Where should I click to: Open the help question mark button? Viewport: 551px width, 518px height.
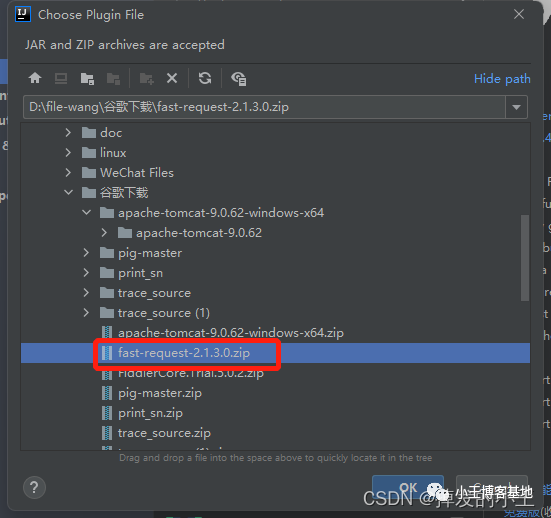[x=34, y=487]
